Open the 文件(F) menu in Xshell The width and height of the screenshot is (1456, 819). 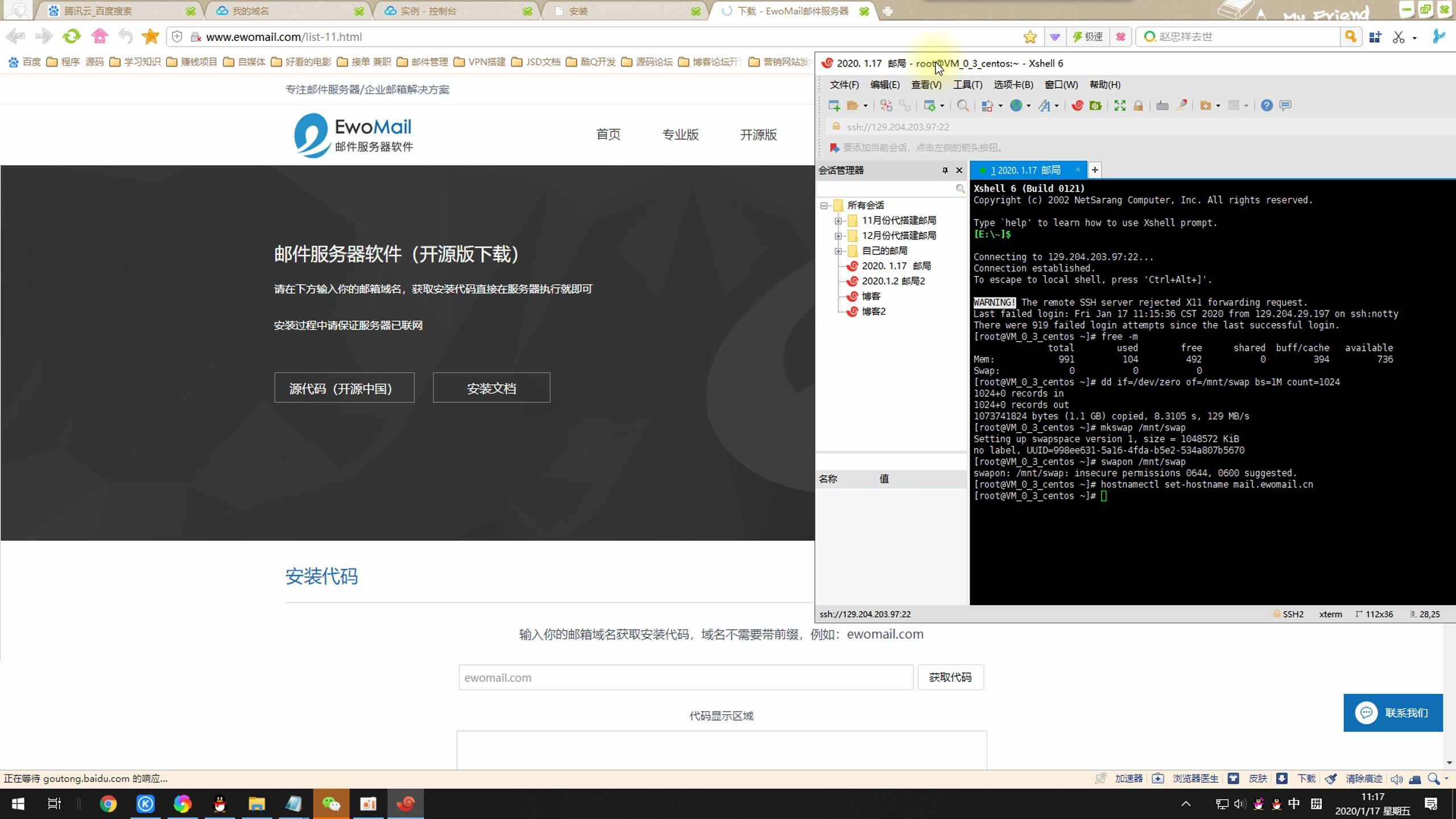844,85
